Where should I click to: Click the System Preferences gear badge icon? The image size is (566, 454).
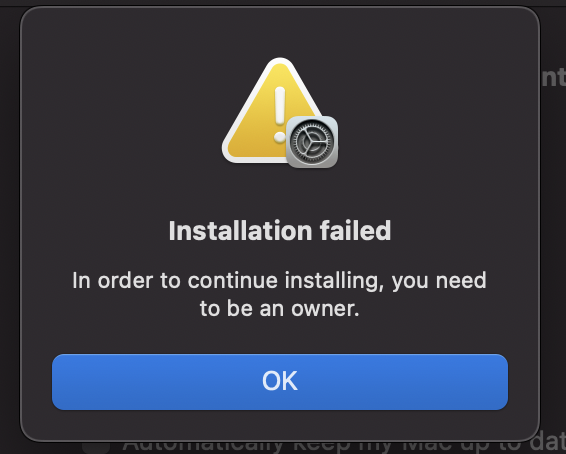(312, 142)
